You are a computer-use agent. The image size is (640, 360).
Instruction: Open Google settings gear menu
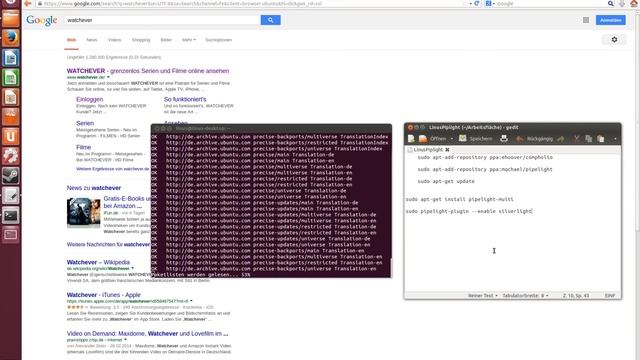pyautogui.click(x=614, y=40)
